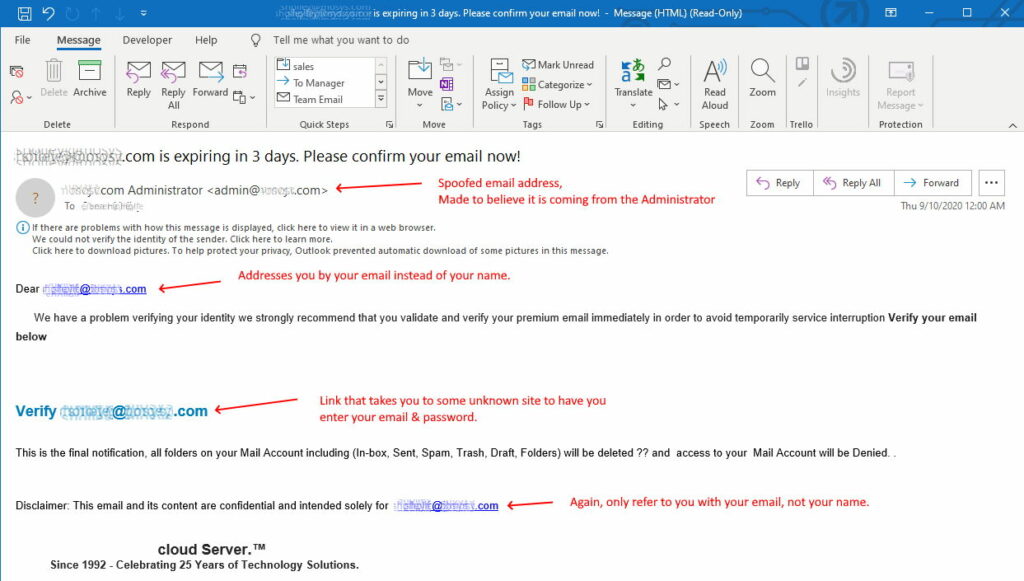Viewport: 1024px width, 581px height.
Task: Click Reply All in the ribbon
Action: 173,85
